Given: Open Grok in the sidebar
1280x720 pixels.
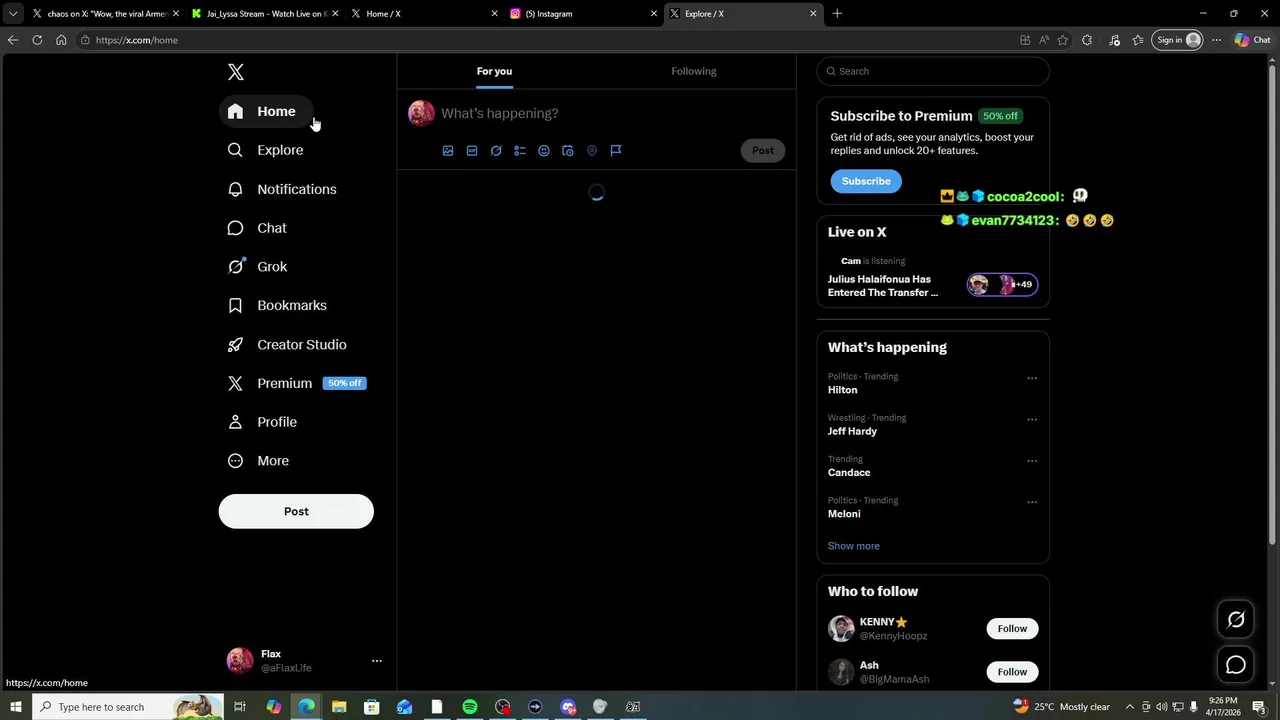Looking at the screenshot, I should (x=258, y=267).
